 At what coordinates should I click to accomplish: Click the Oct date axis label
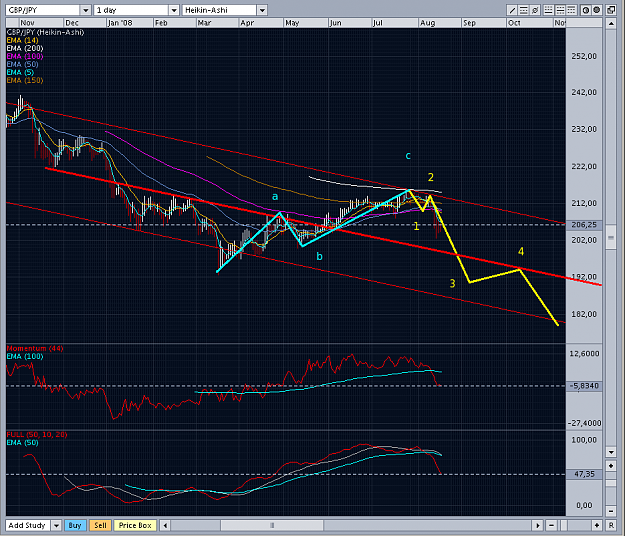[514, 23]
